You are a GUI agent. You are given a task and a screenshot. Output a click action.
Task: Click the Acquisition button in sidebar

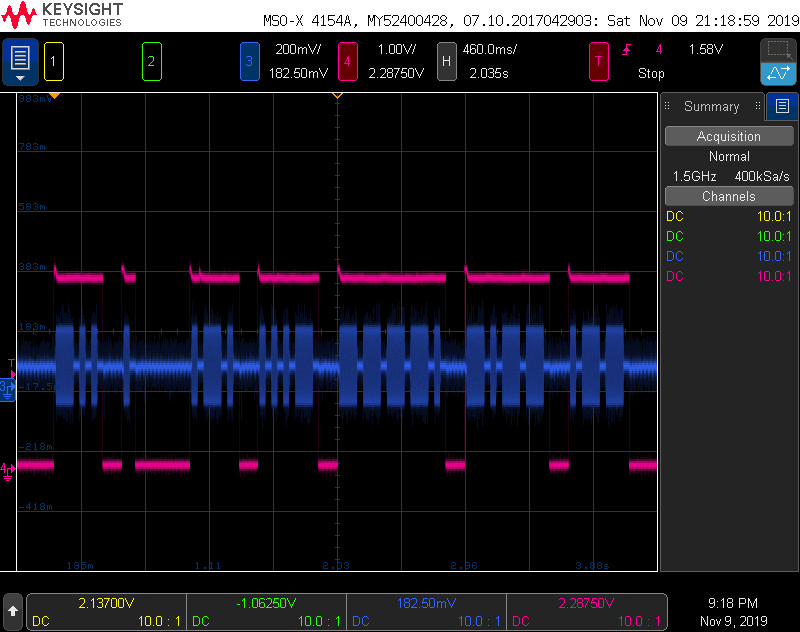tap(728, 136)
